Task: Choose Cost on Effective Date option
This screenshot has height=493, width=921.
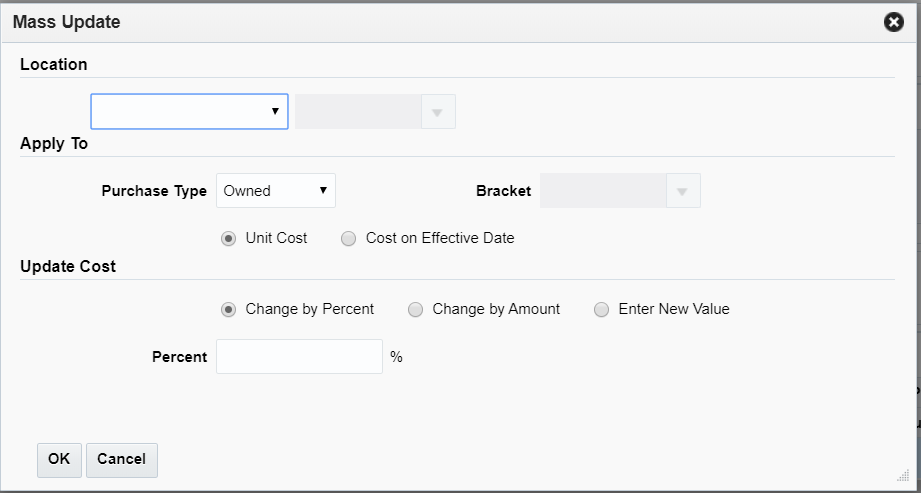Action: coord(348,239)
